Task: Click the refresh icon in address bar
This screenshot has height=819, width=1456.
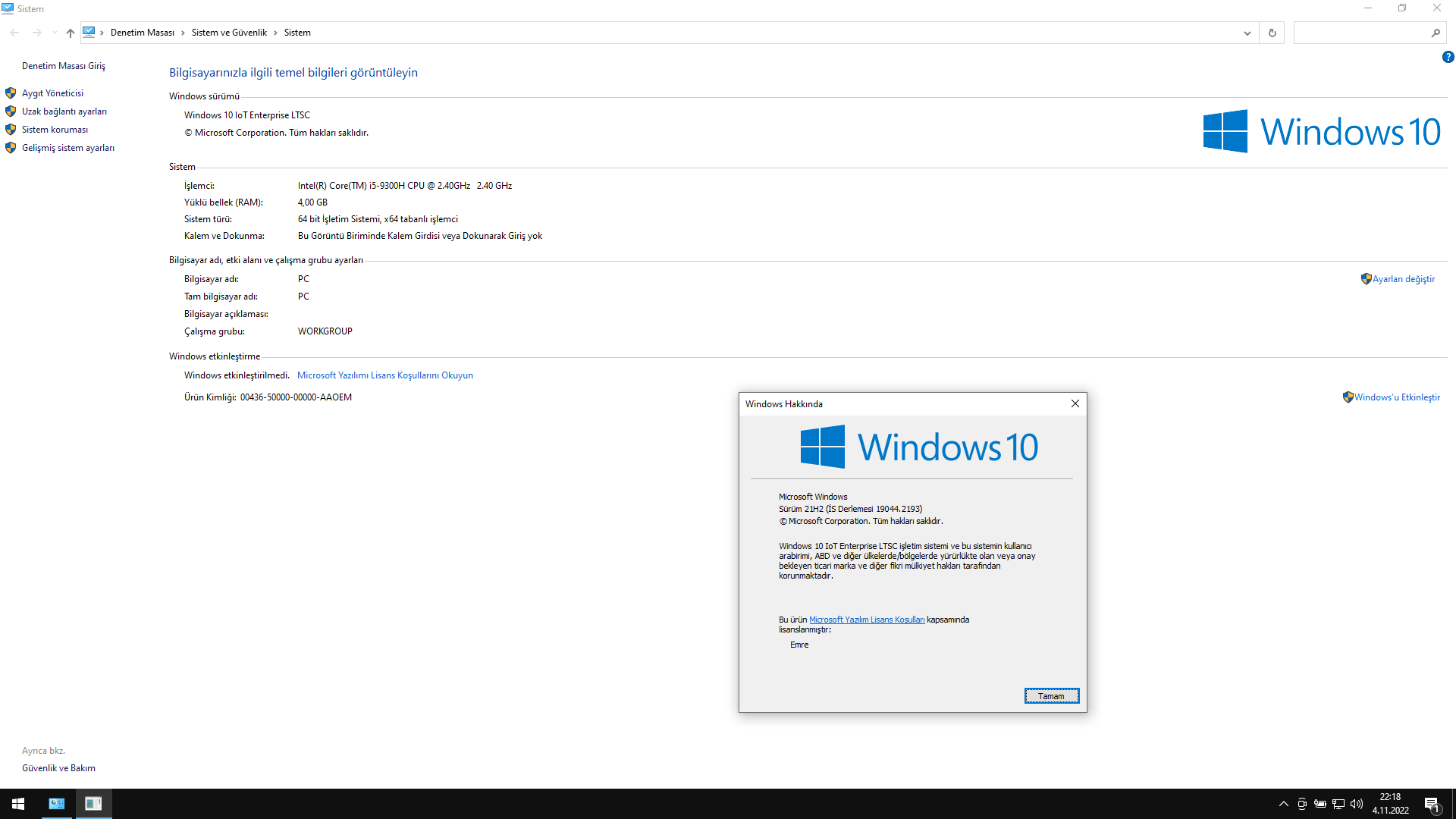Action: coord(1272,33)
